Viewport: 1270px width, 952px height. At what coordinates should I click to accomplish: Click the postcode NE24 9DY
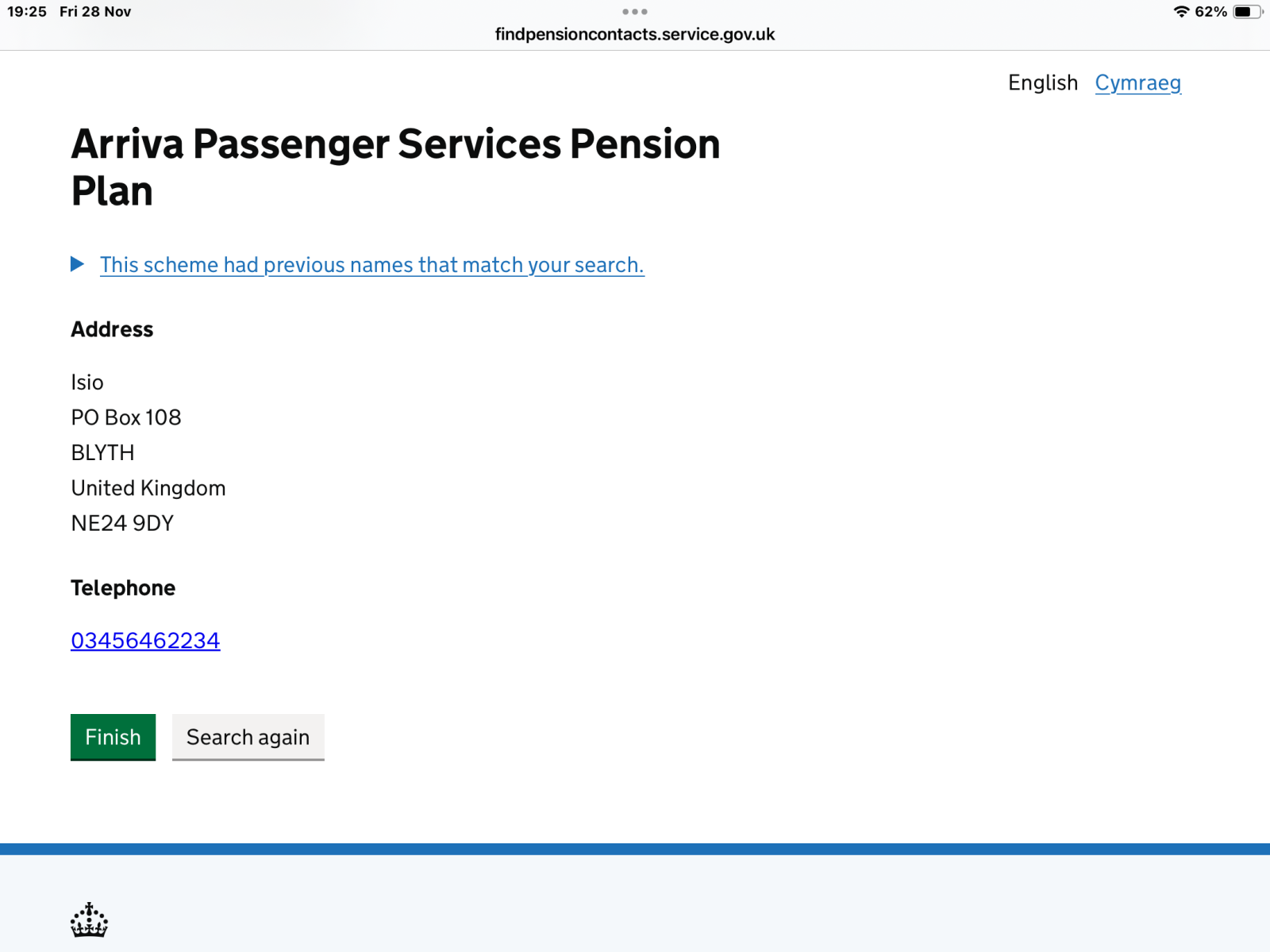(x=122, y=524)
